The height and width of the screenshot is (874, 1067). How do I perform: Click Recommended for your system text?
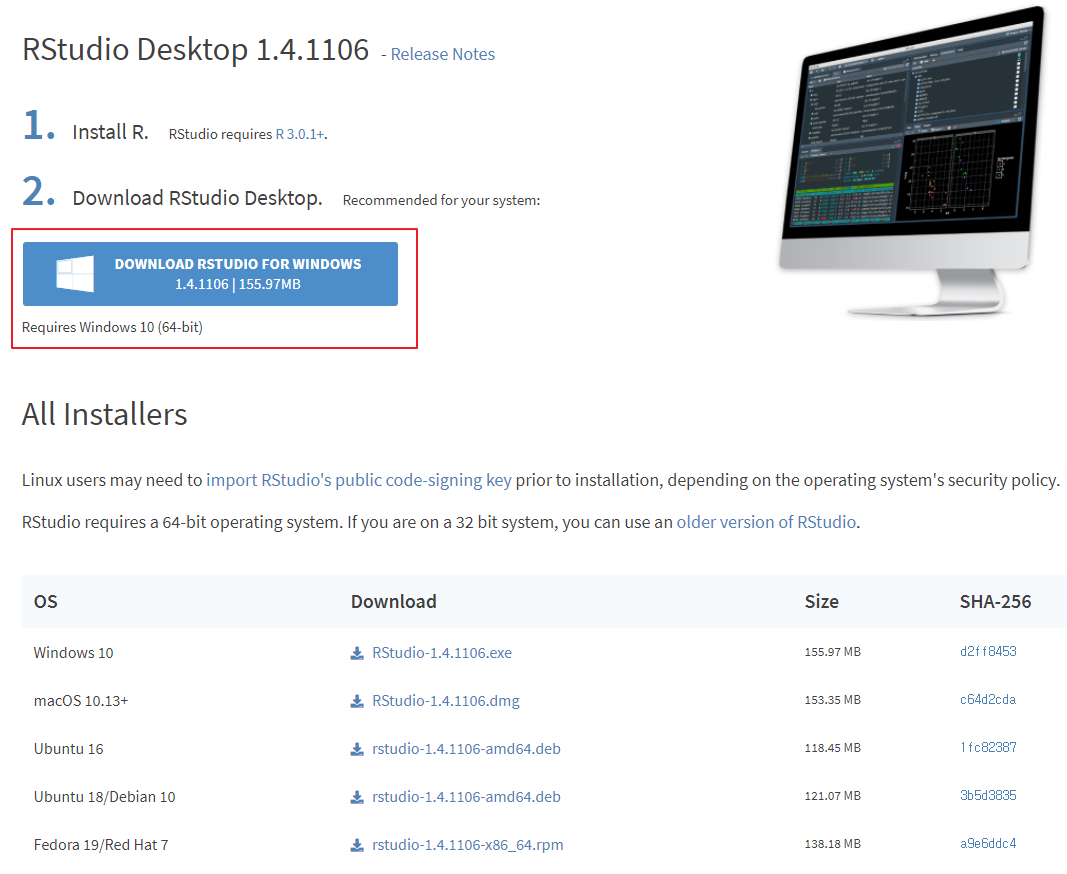(x=441, y=200)
